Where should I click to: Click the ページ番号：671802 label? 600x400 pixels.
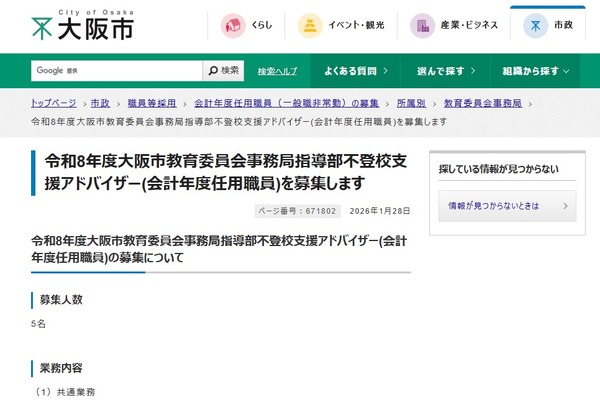click(297, 211)
